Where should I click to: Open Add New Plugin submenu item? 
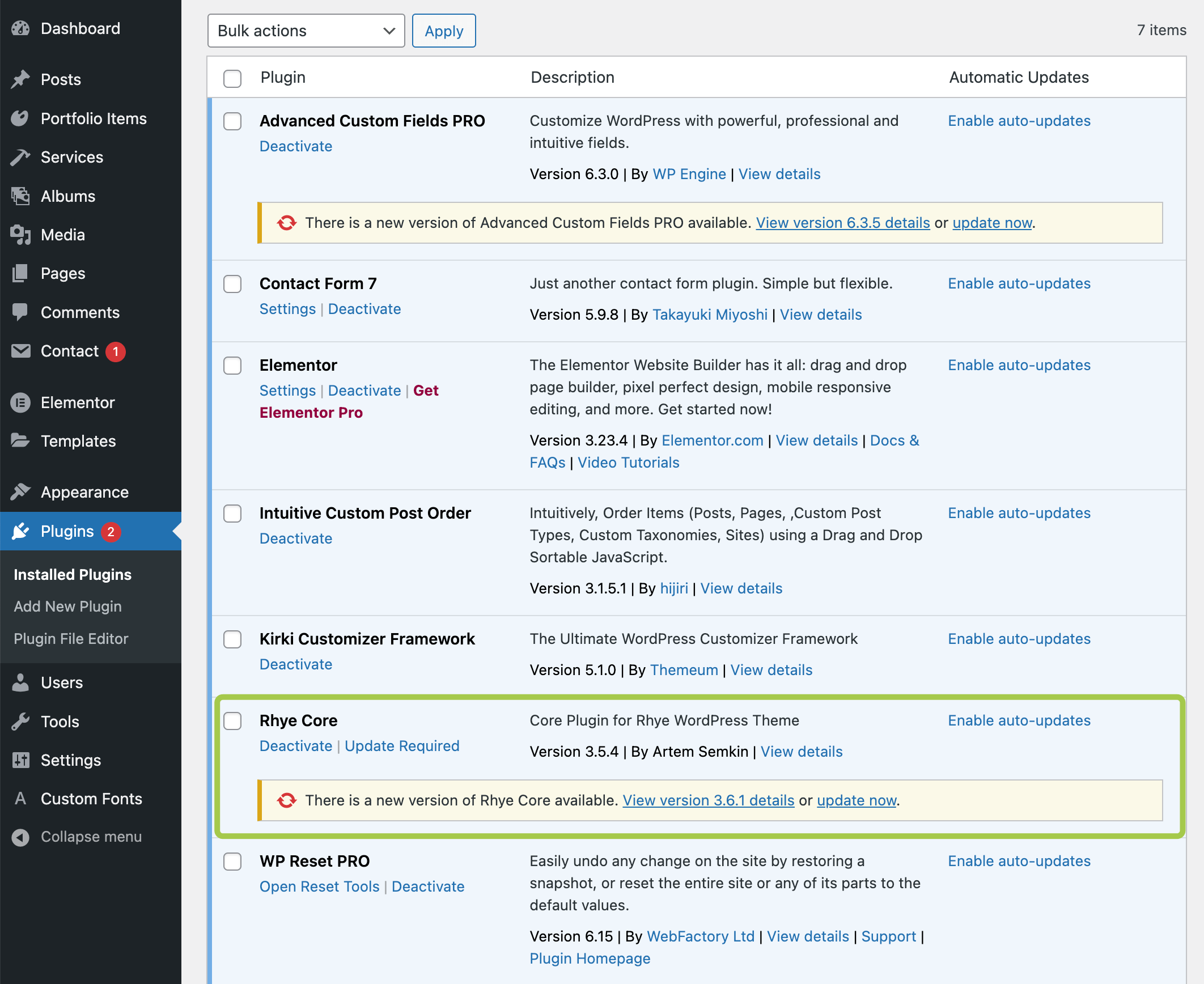(x=67, y=606)
